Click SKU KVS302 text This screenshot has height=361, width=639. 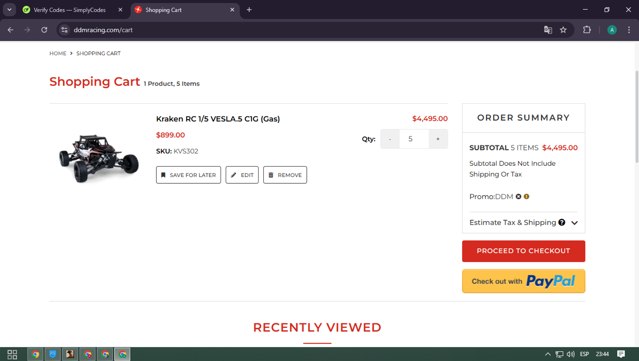pos(177,151)
